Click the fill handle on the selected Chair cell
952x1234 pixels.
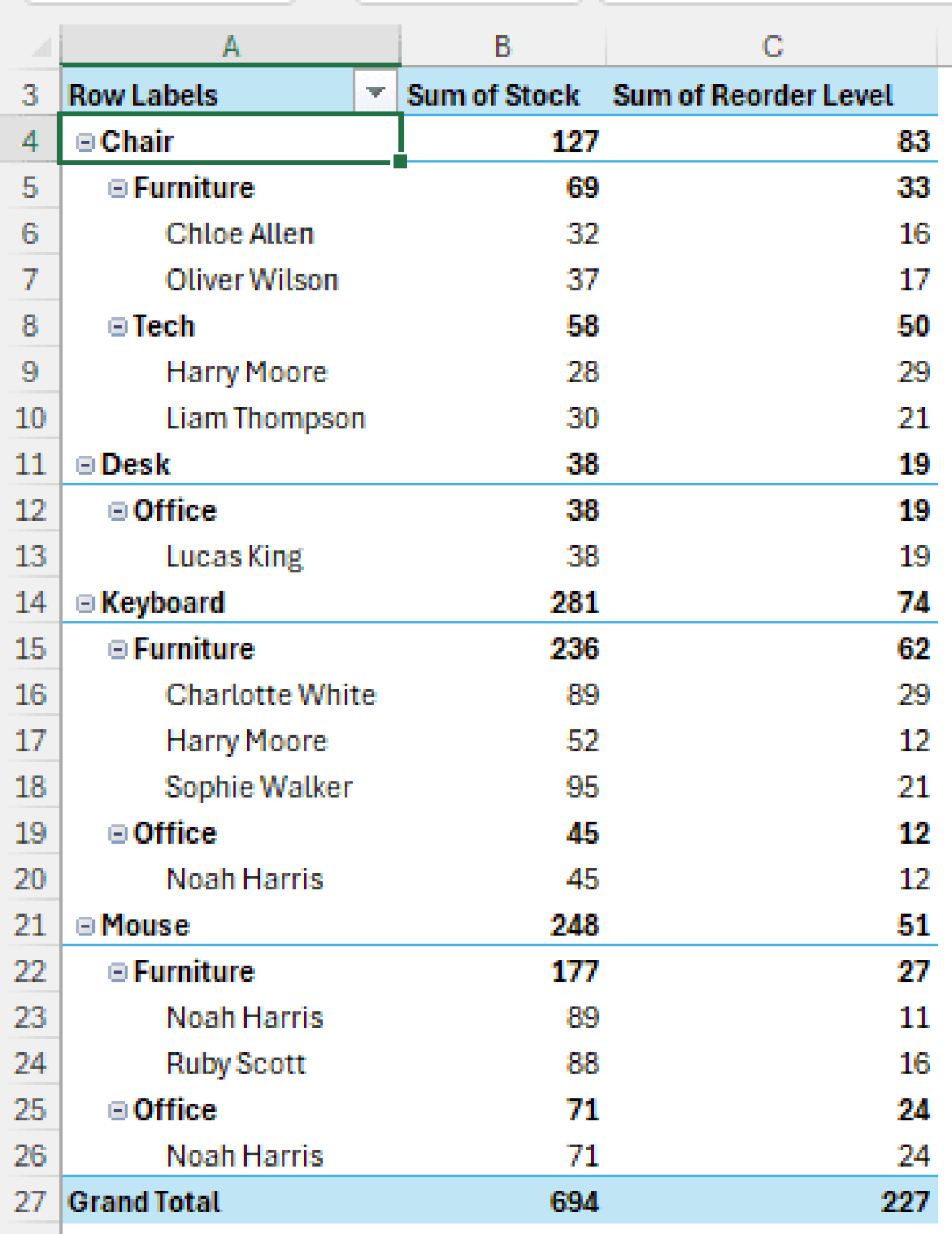(400, 161)
